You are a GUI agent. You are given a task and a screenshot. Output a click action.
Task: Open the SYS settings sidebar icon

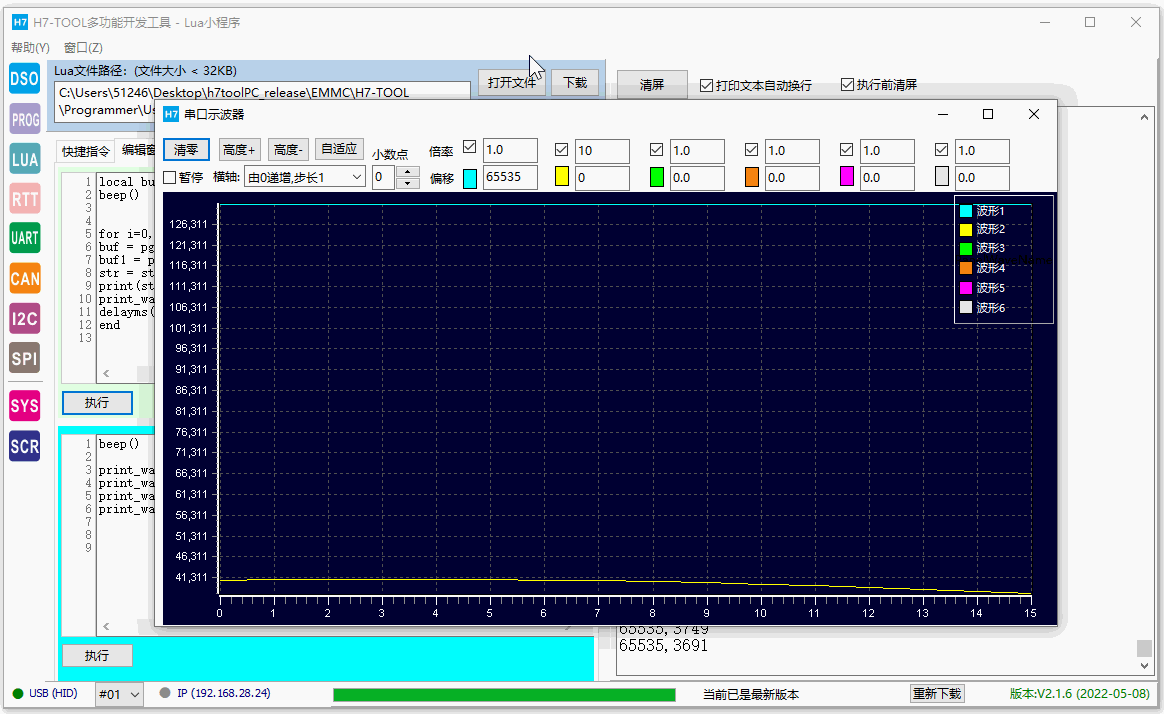[x=24, y=406]
